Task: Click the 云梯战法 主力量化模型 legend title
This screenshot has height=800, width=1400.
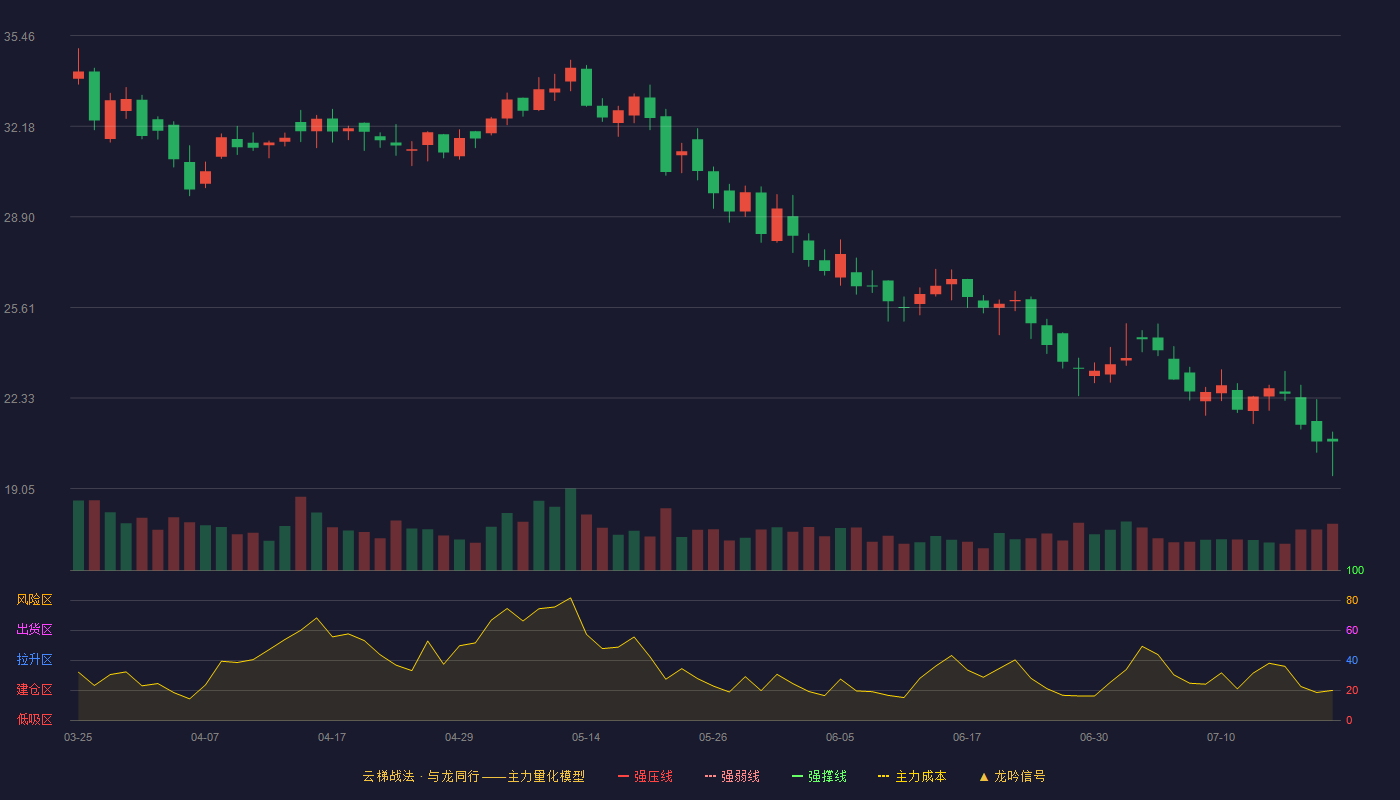Action: pyautogui.click(x=473, y=776)
